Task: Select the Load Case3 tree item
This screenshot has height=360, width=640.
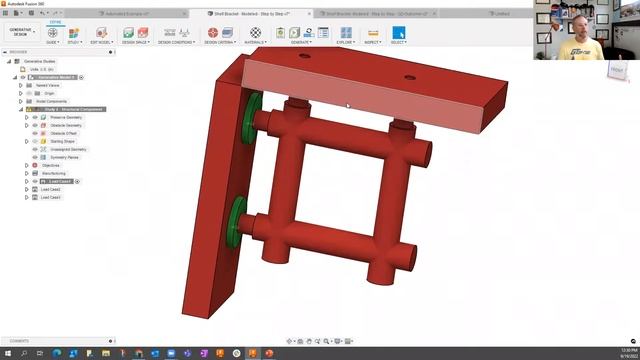Action: pos(51,198)
